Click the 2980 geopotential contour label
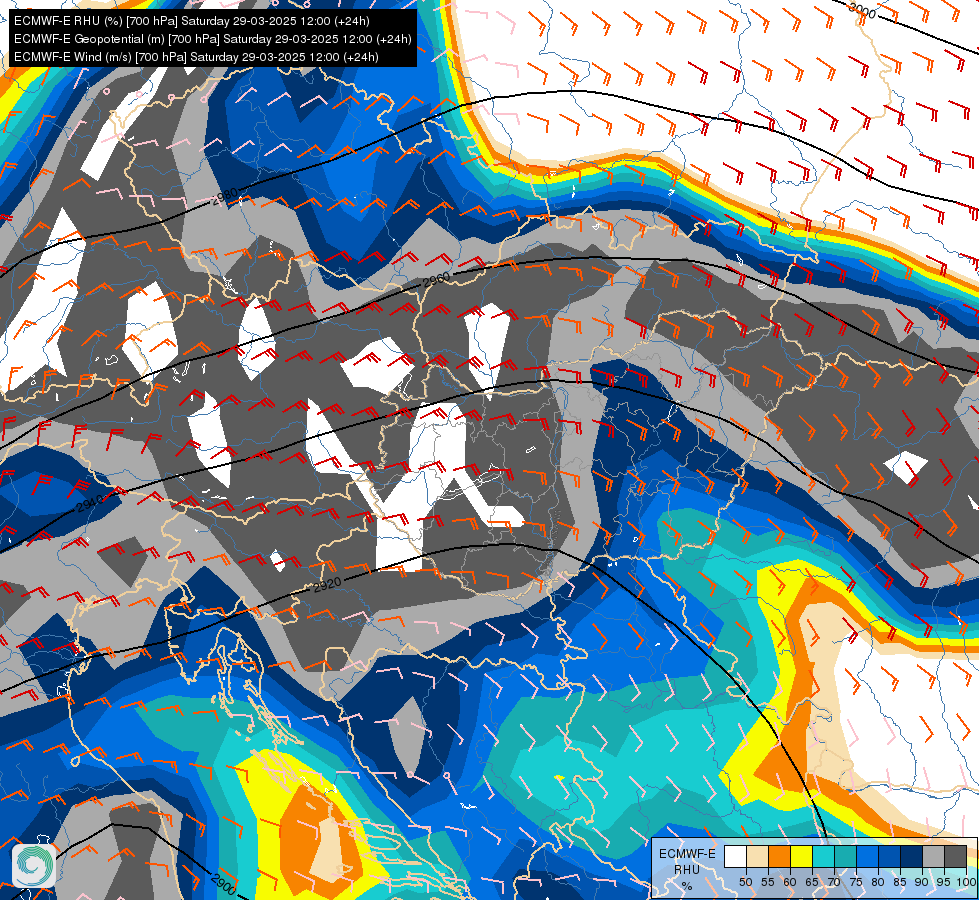The width and height of the screenshot is (979, 900). 225,196
